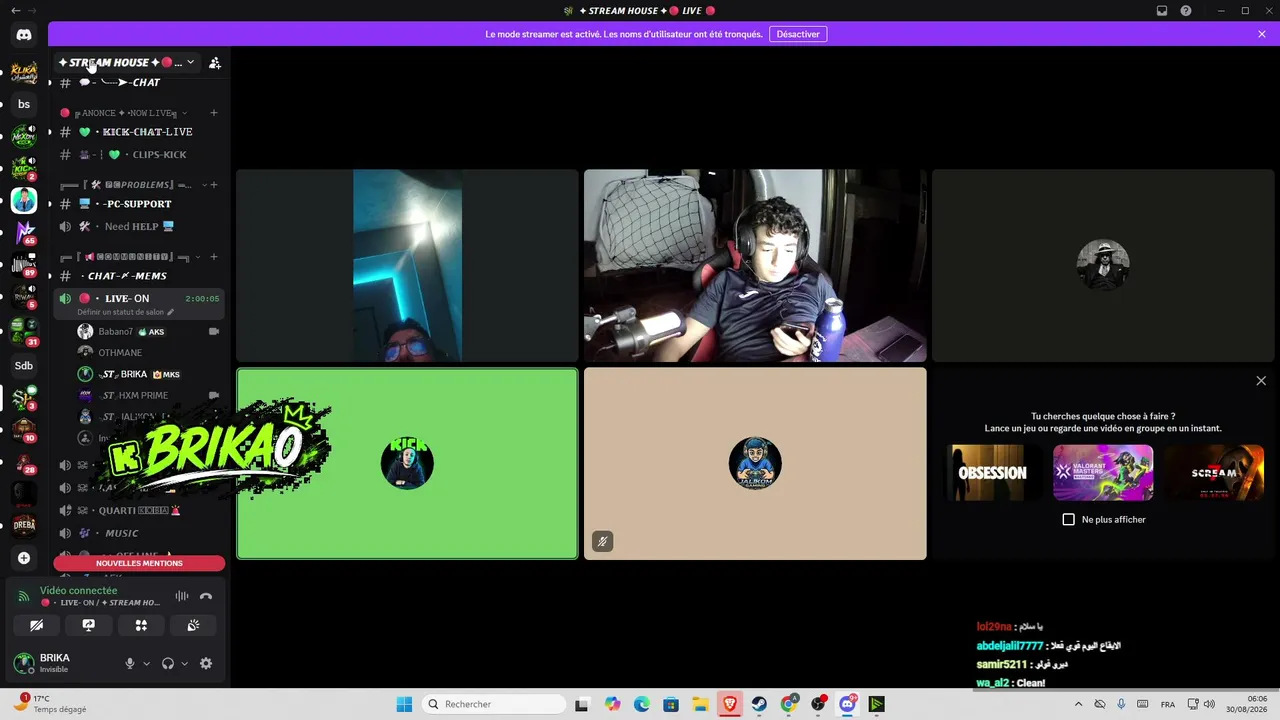Open the CLIPS-KICK channel

[x=139, y=155]
